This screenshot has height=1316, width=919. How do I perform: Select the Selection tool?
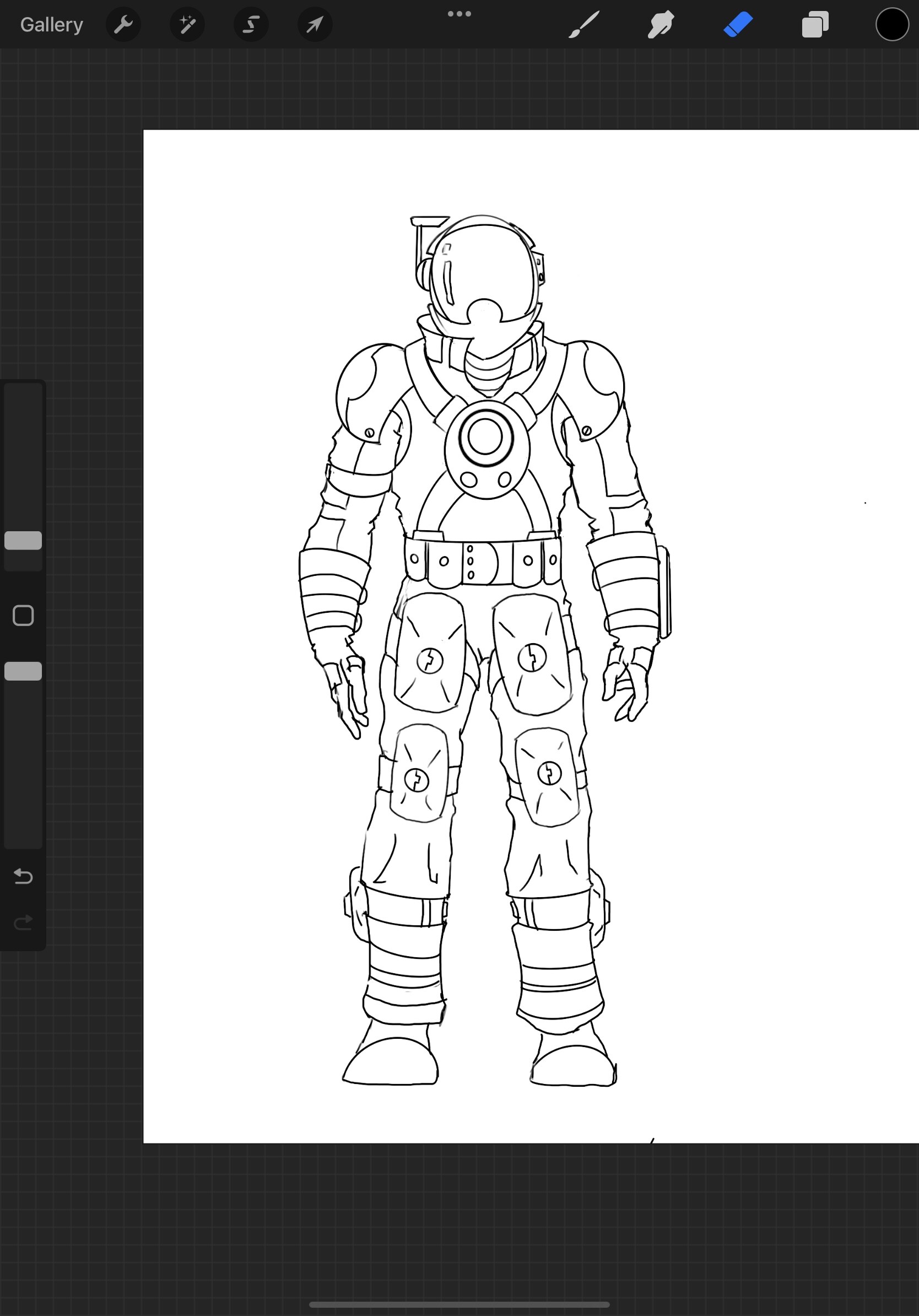pos(251,24)
